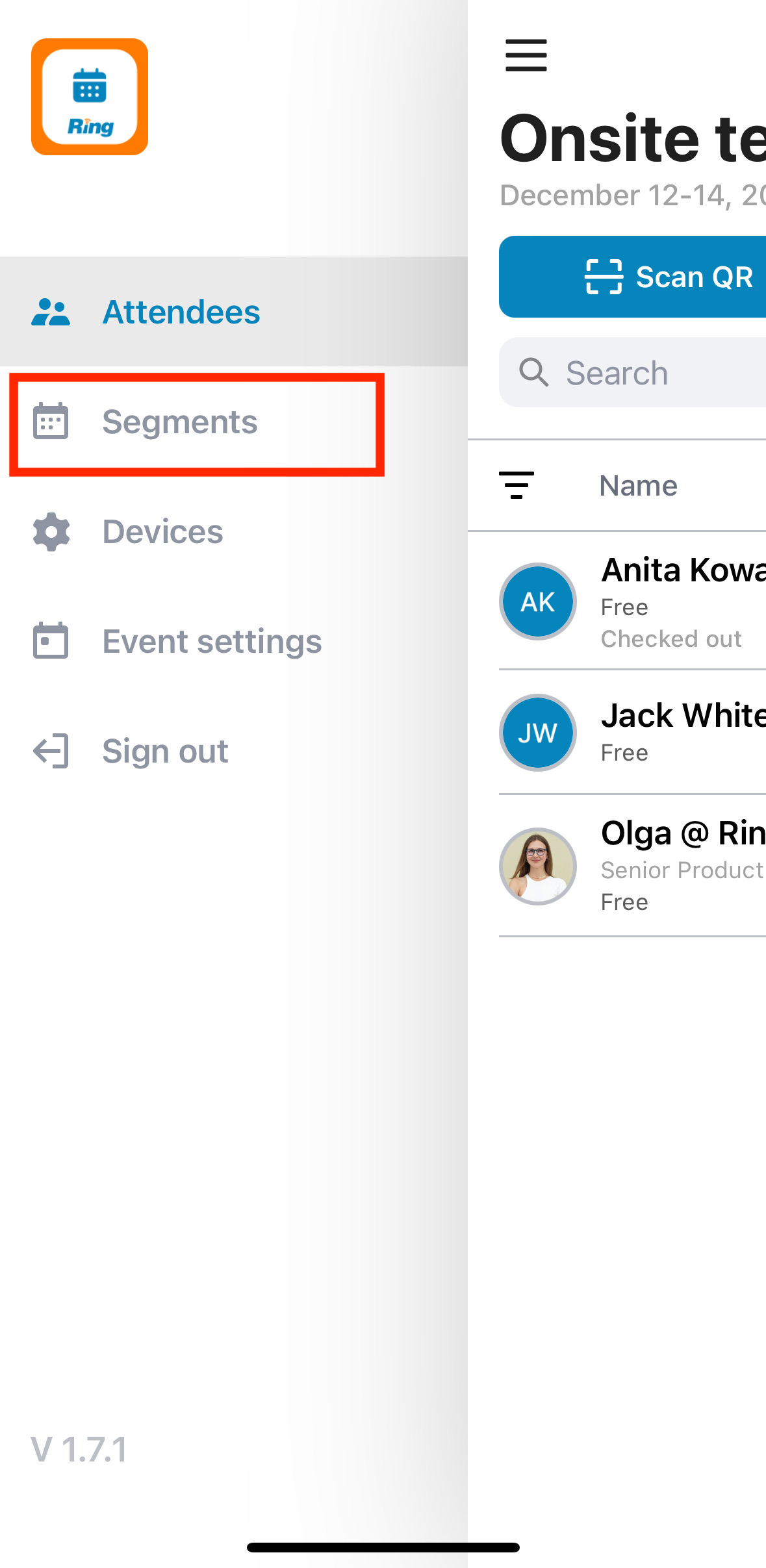Select attendee Anita Kowa name
The height and width of the screenshot is (1568, 766).
683,570
